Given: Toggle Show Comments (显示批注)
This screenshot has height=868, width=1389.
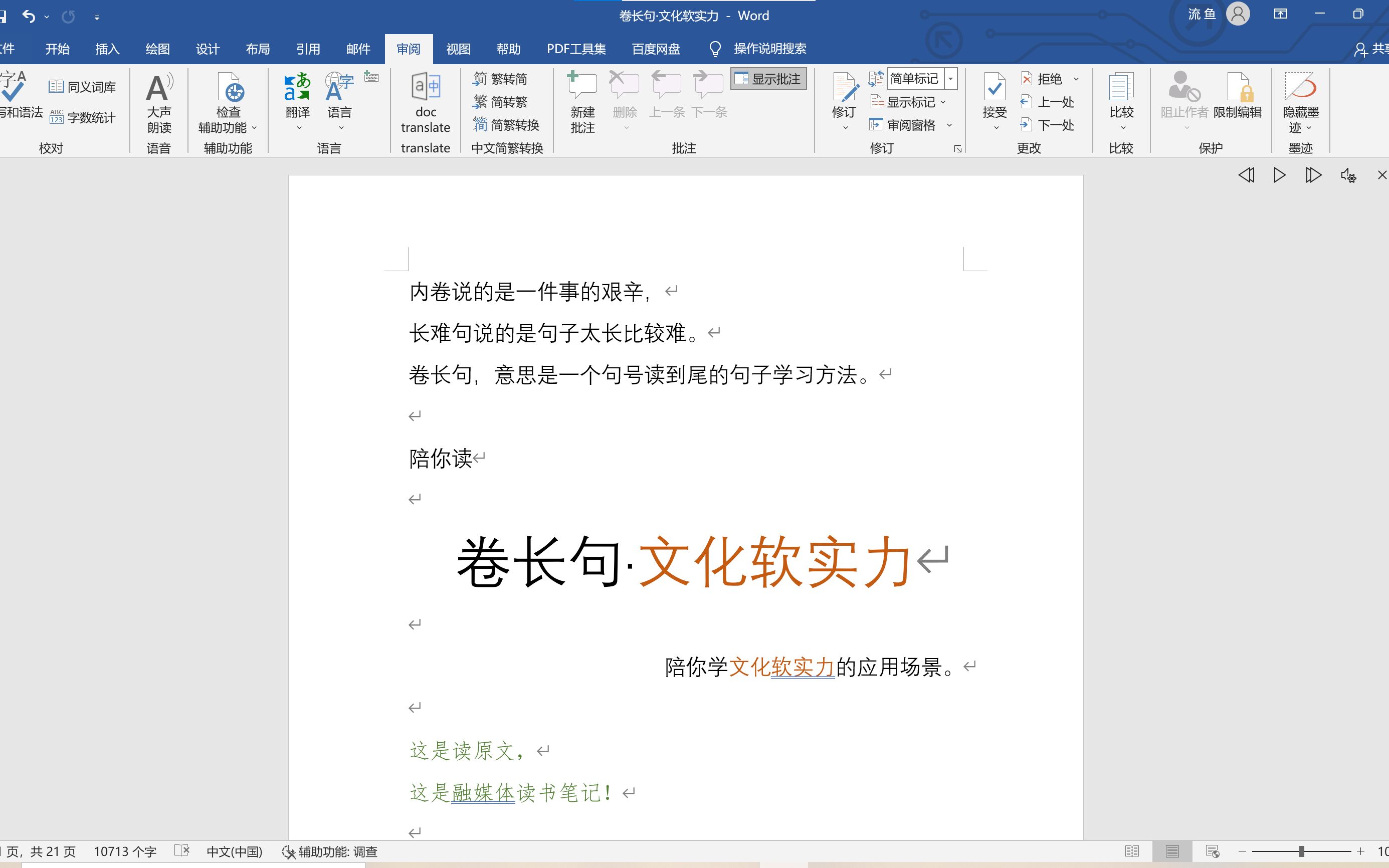Looking at the screenshot, I should pos(768,79).
